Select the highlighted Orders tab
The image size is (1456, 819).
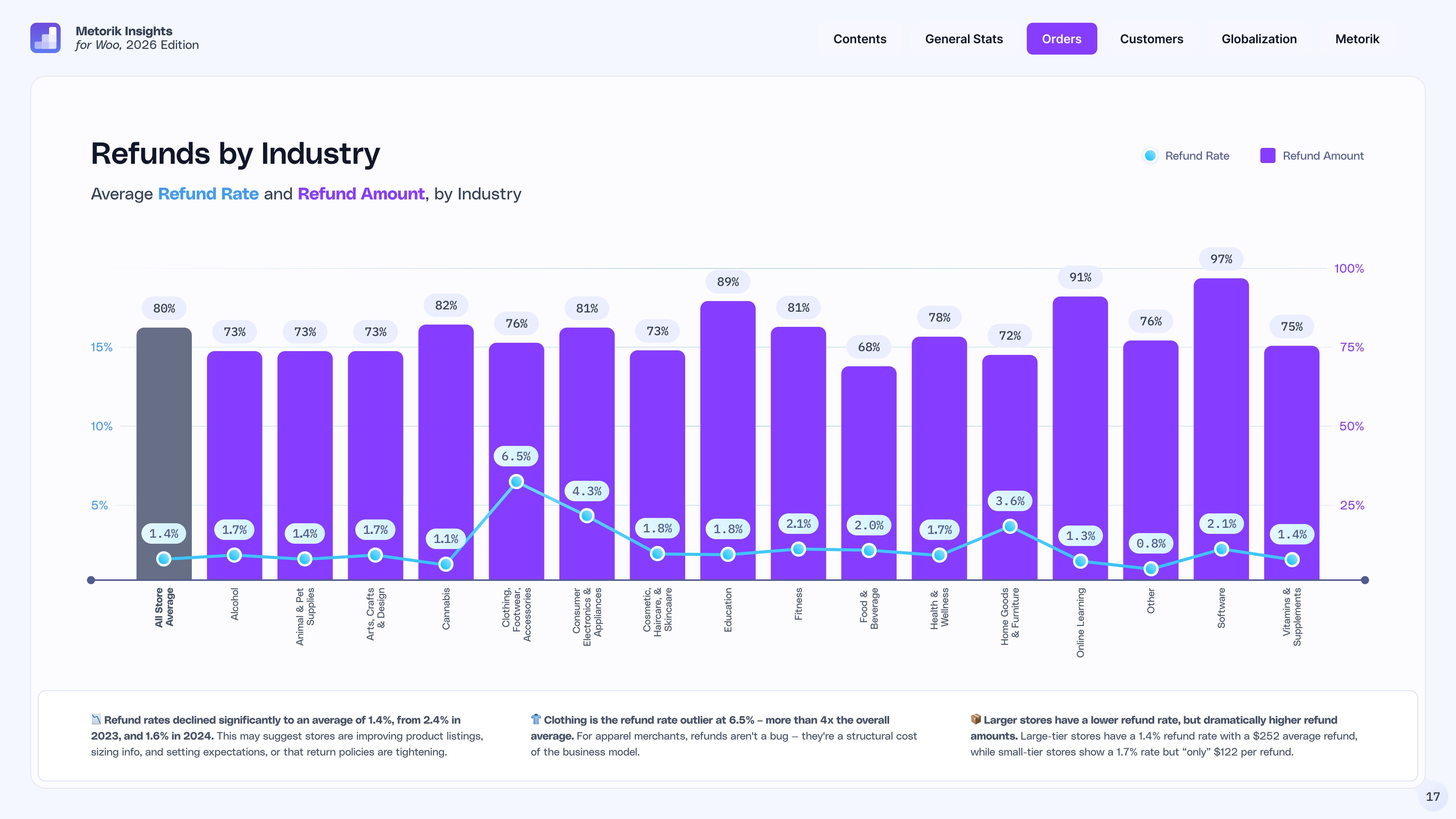coord(1062,39)
